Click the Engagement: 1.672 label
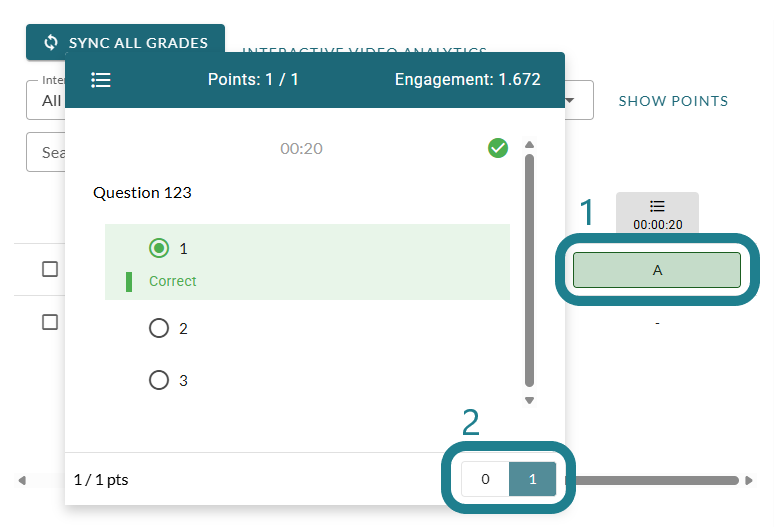 (467, 79)
